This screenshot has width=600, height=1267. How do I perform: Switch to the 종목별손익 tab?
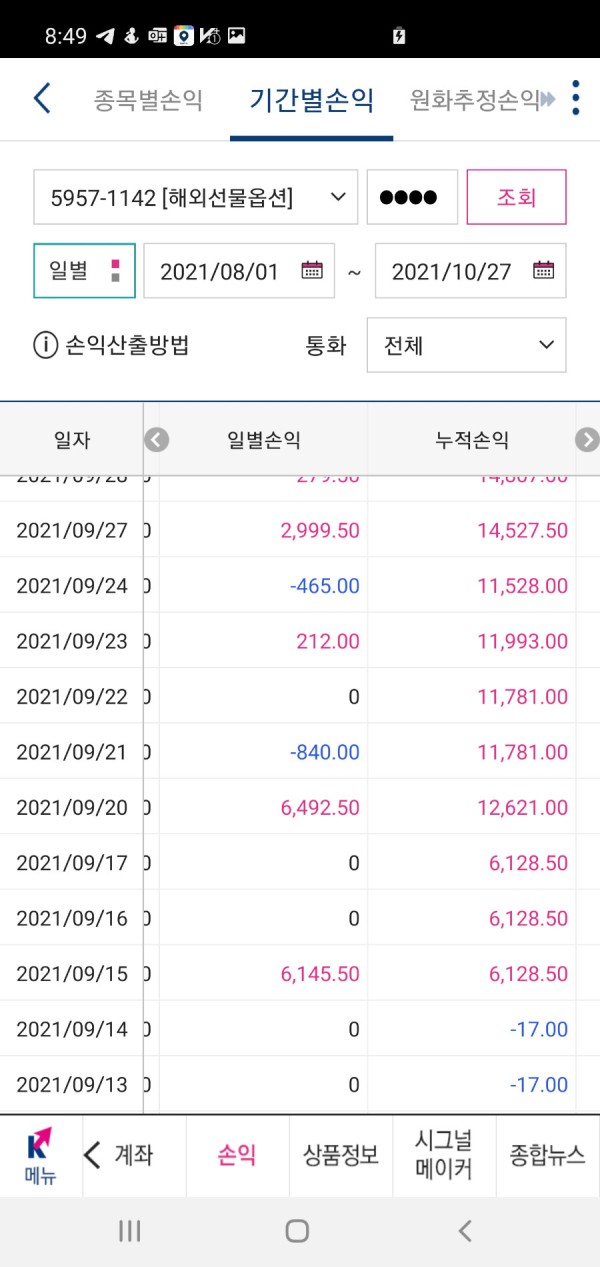[x=148, y=100]
